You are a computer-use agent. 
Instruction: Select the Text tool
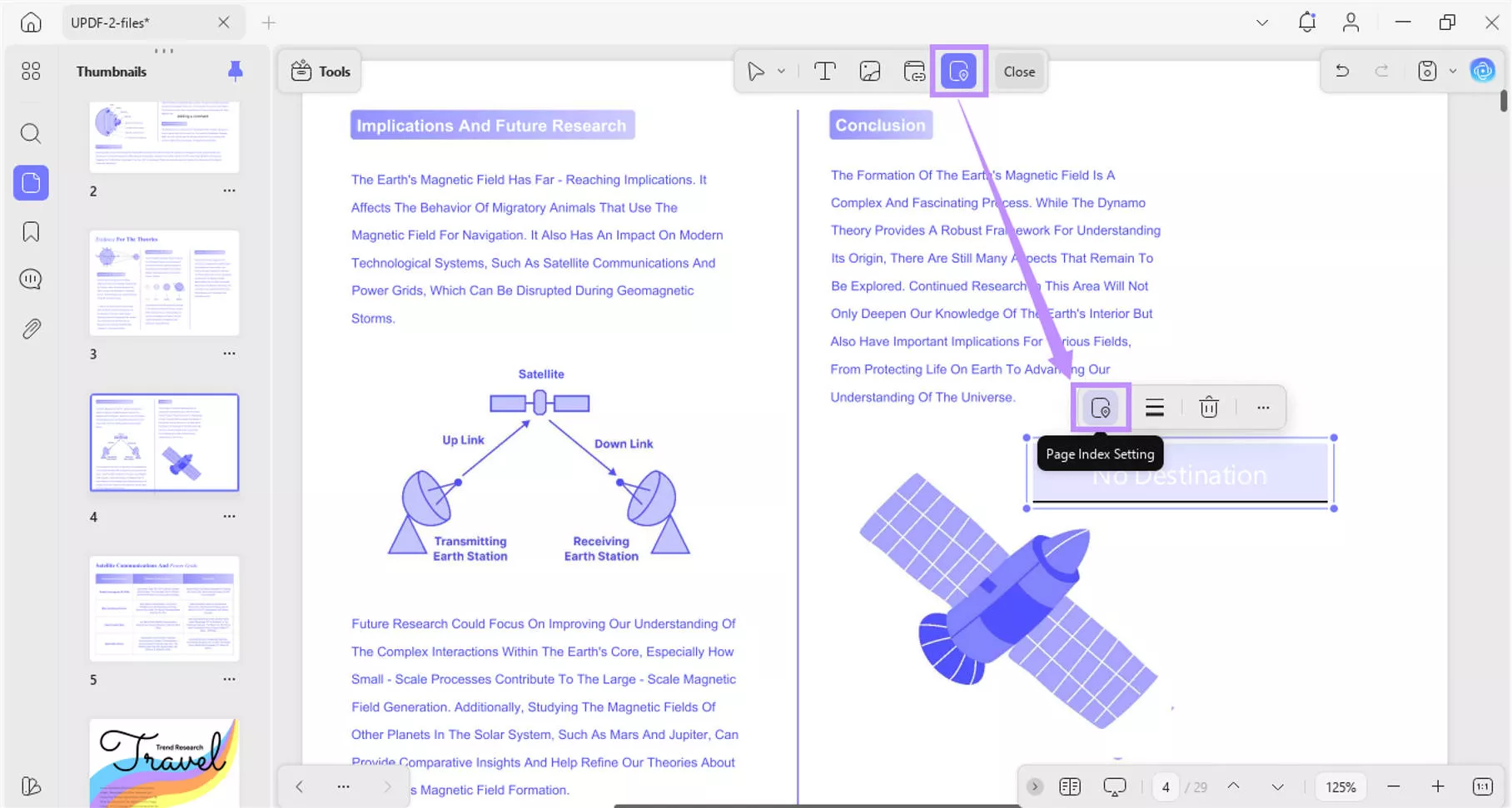point(824,71)
